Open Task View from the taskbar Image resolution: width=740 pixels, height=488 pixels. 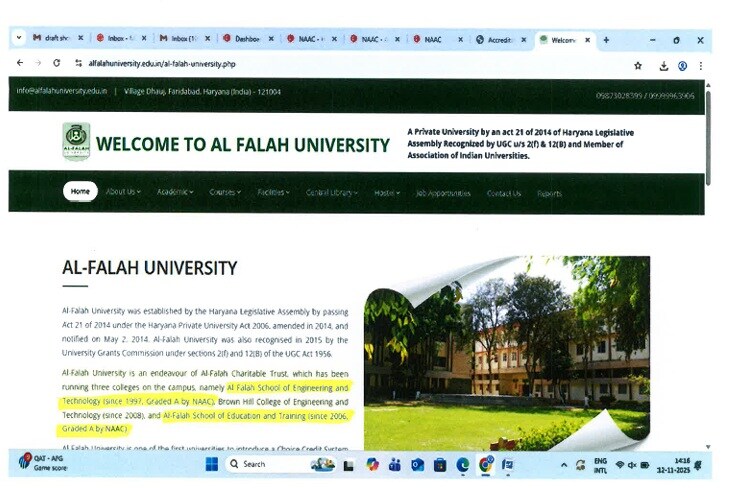(x=349, y=466)
